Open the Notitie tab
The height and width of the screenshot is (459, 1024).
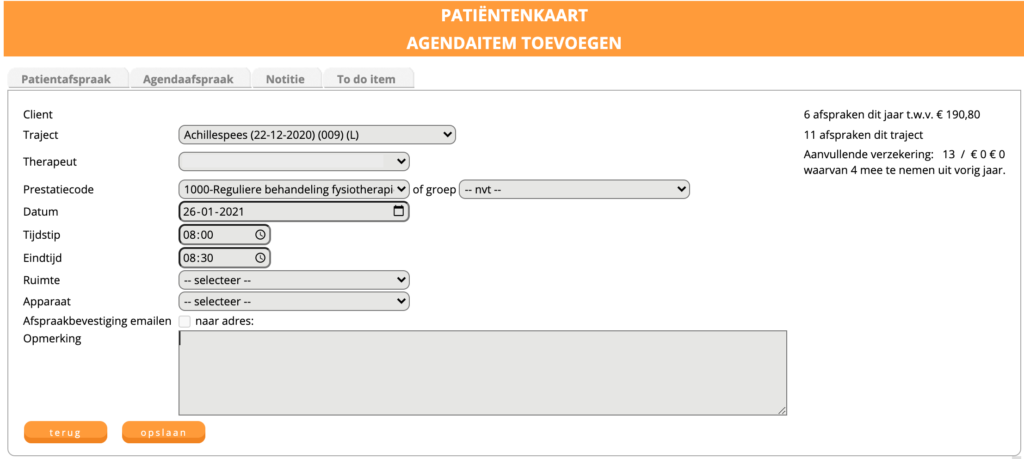tap(285, 79)
